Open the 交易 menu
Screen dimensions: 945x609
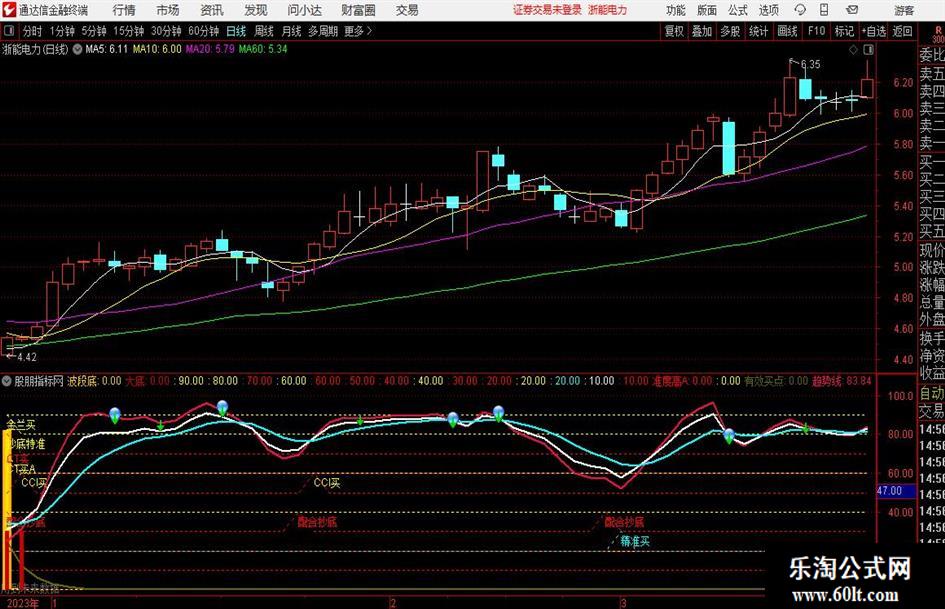(x=407, y=10)
